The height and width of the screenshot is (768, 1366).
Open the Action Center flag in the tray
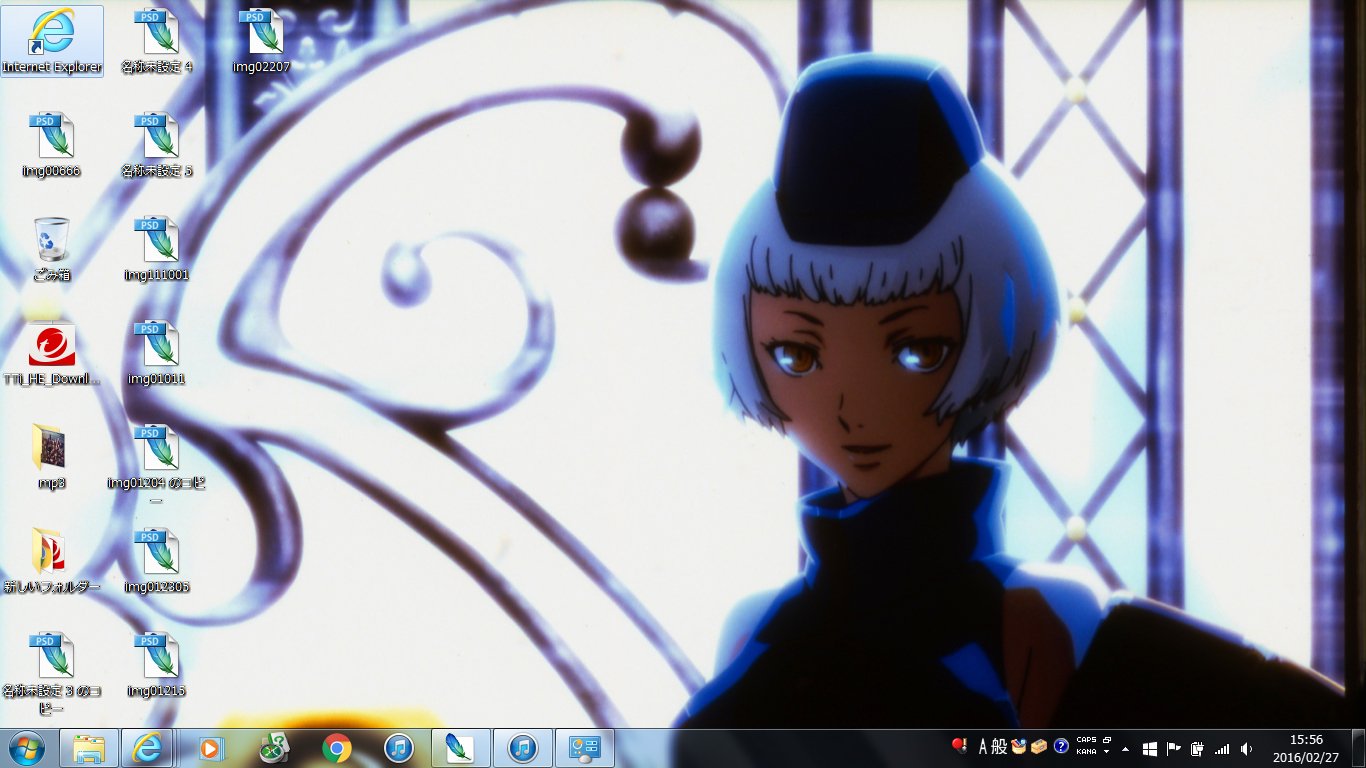[1173, 747]
